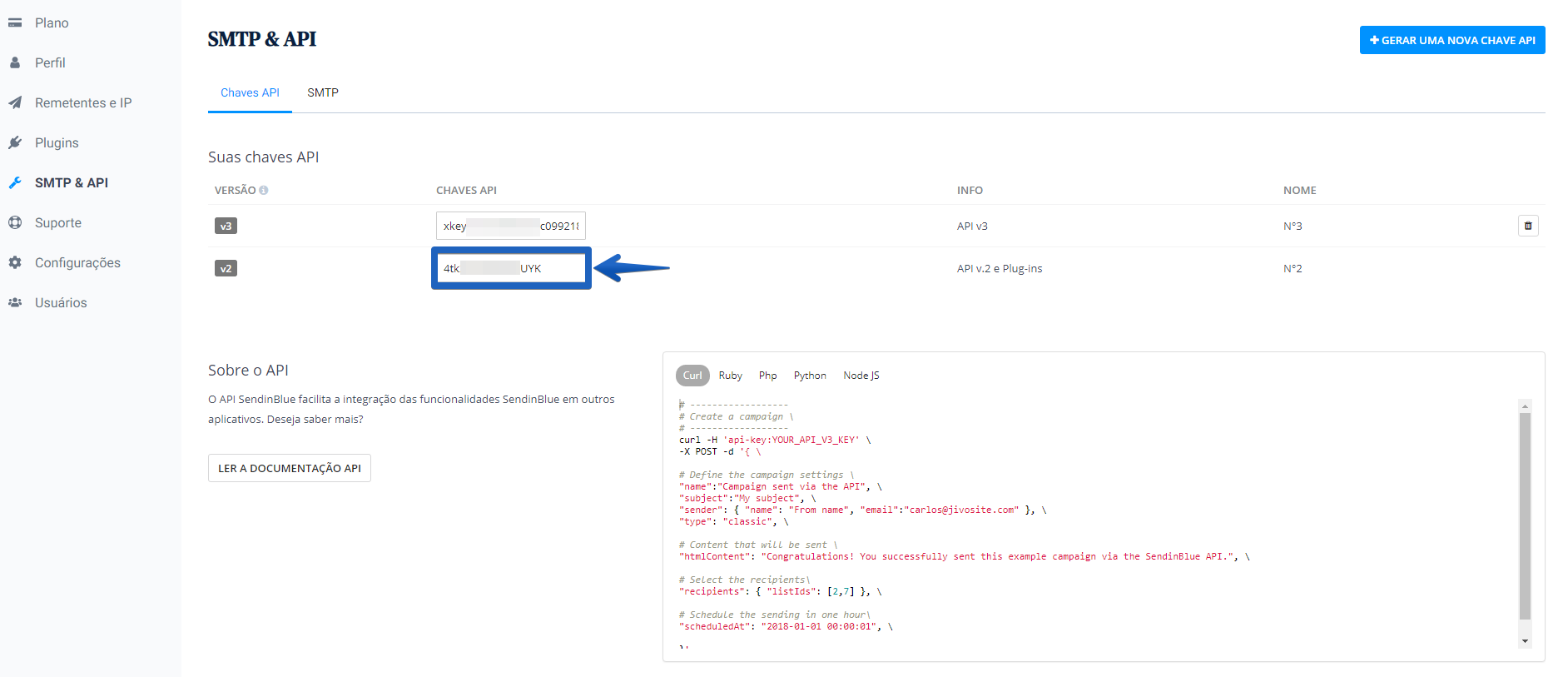Go to Usuários in the sidebar
1568x677 pixels.
click(61, 302)
